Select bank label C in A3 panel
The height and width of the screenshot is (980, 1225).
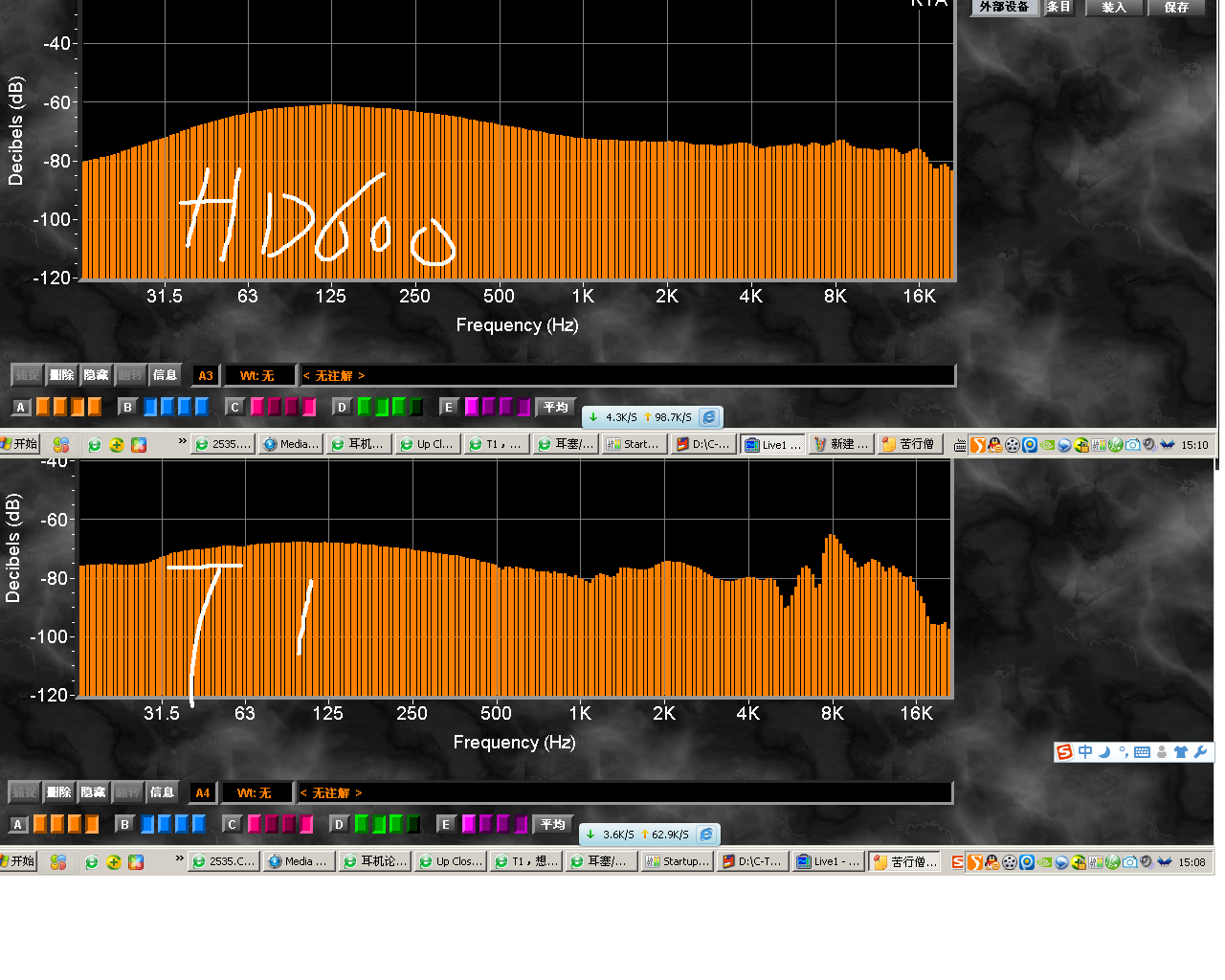(234, 407)
